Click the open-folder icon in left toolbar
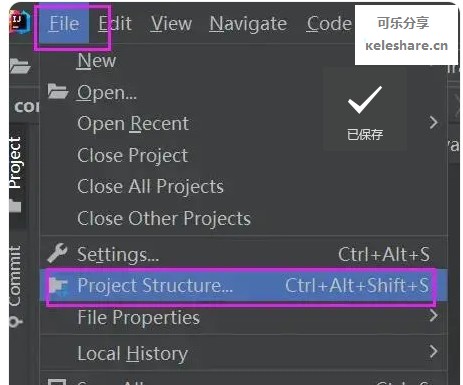The width and height of the screenshot is (463, 385). (20, 66)
